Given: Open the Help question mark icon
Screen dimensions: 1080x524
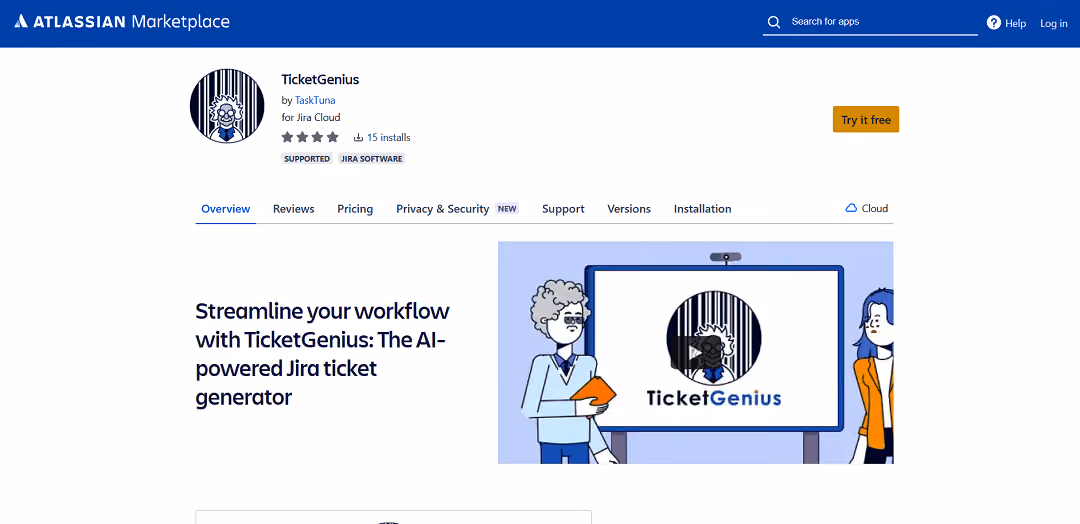Looking at the screenshot, I should click(x=993, y=23).
